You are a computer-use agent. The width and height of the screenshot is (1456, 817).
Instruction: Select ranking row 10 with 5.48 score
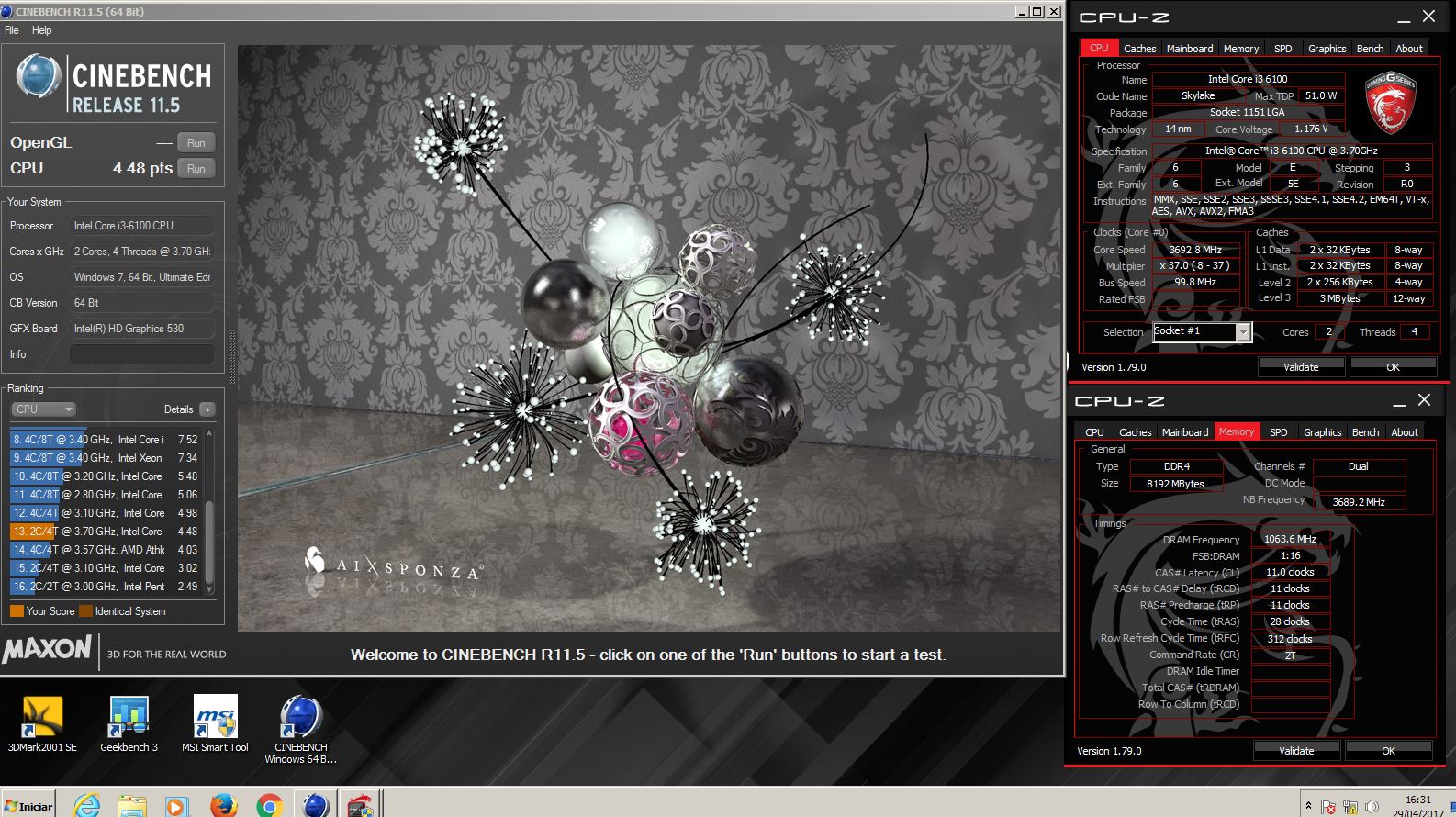(106, 476)
